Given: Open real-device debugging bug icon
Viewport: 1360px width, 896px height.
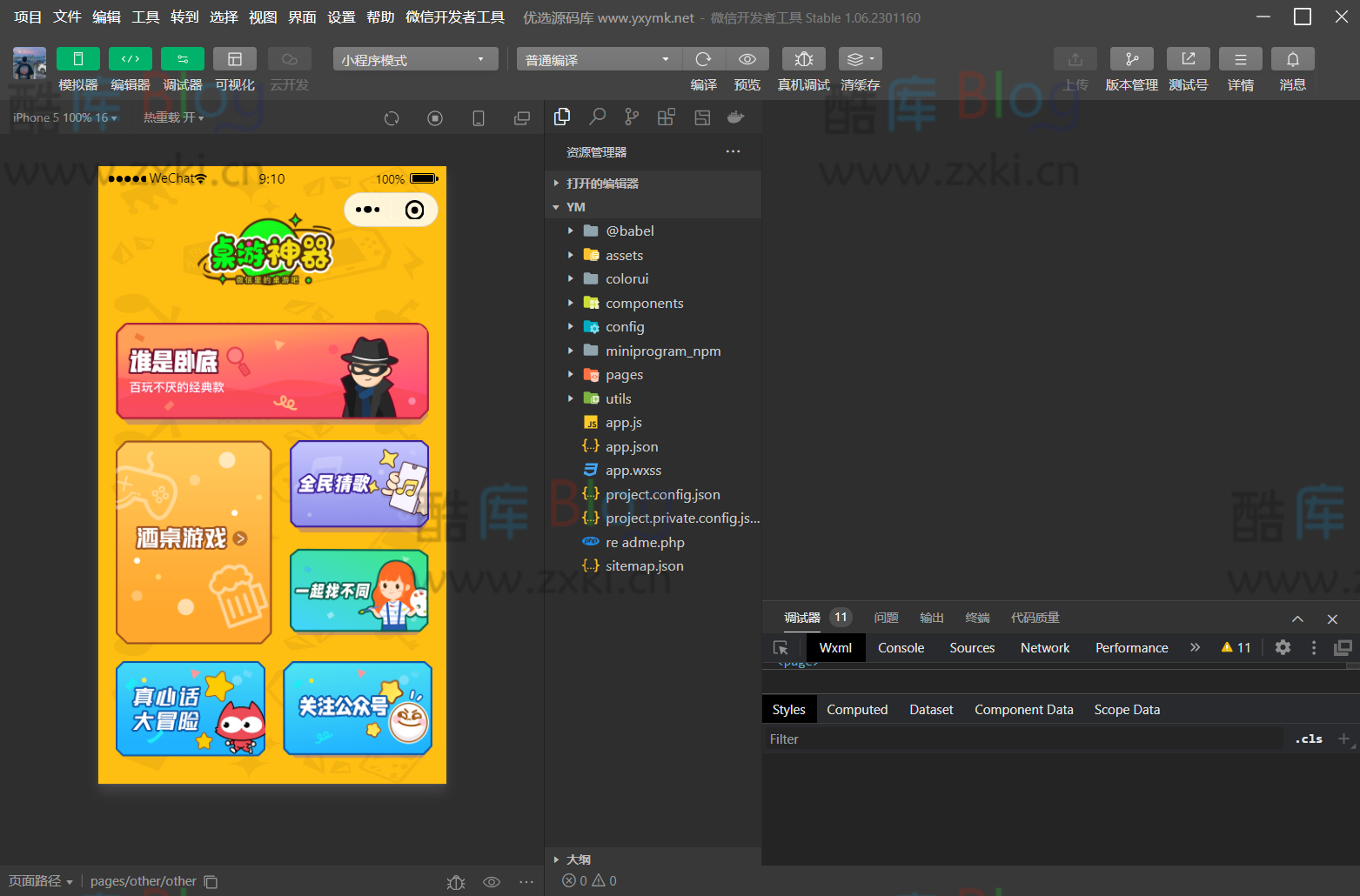Looking at the screenshot, I should [x=803, y=59].
